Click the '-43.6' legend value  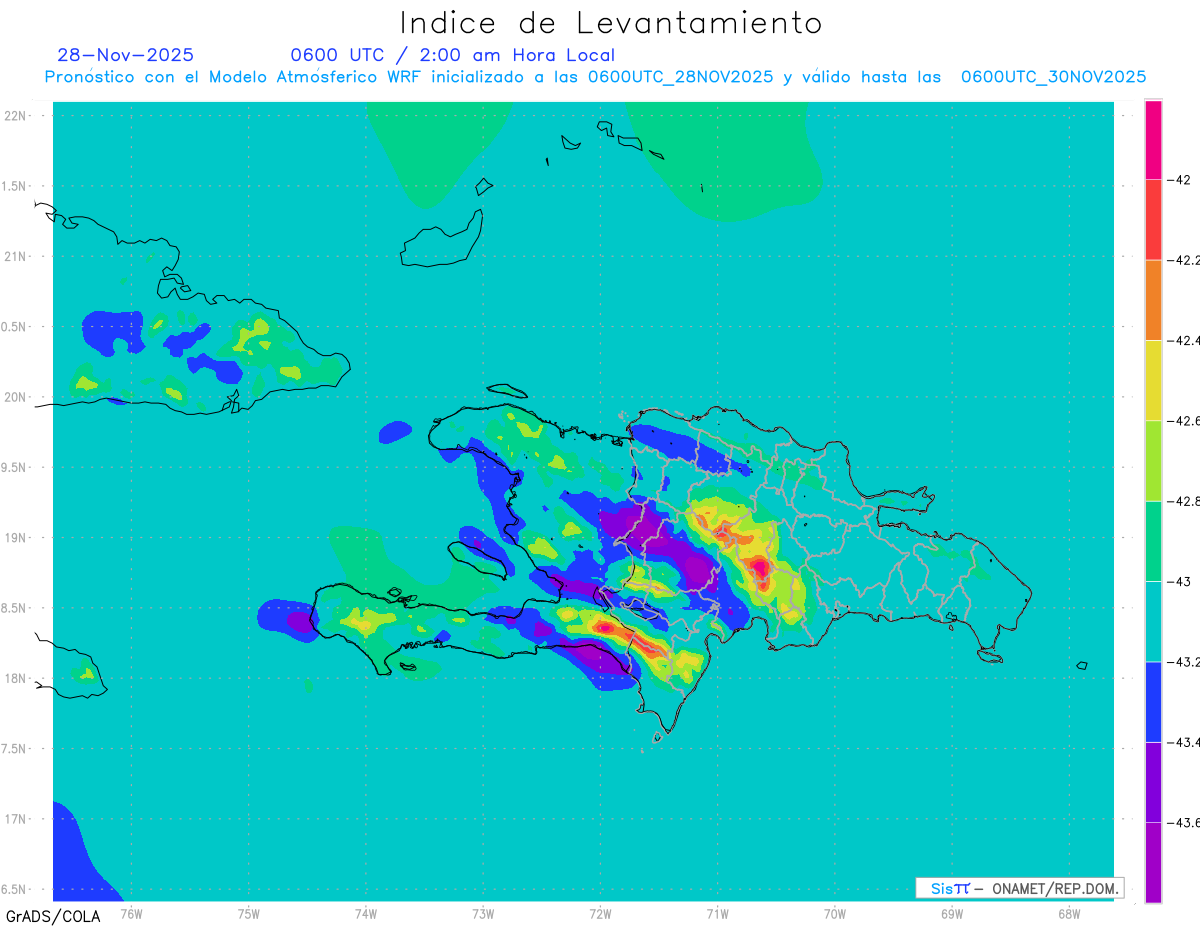[x=1184, y=822]
